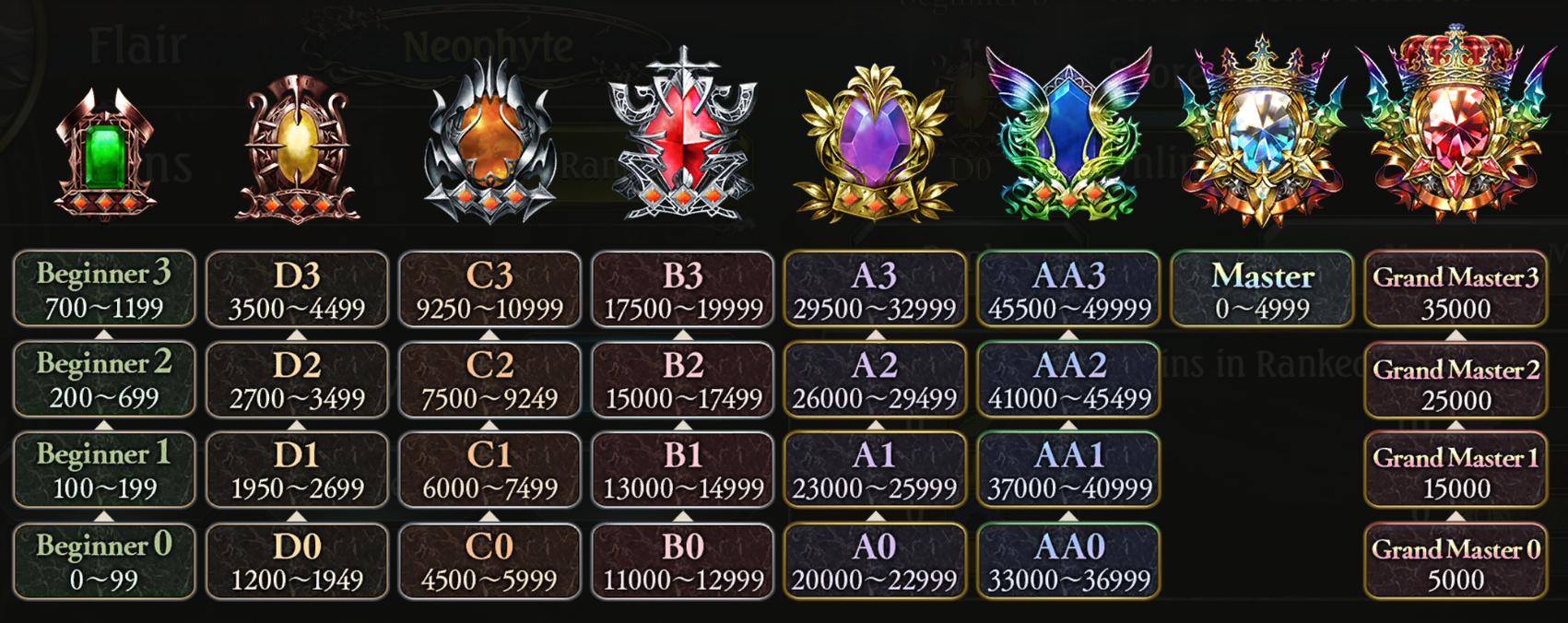Select the AA2 41000~45499 tile
The height and width of the screenshot is (623, 1568).
pyautogui.click(x=1068, y=380)
